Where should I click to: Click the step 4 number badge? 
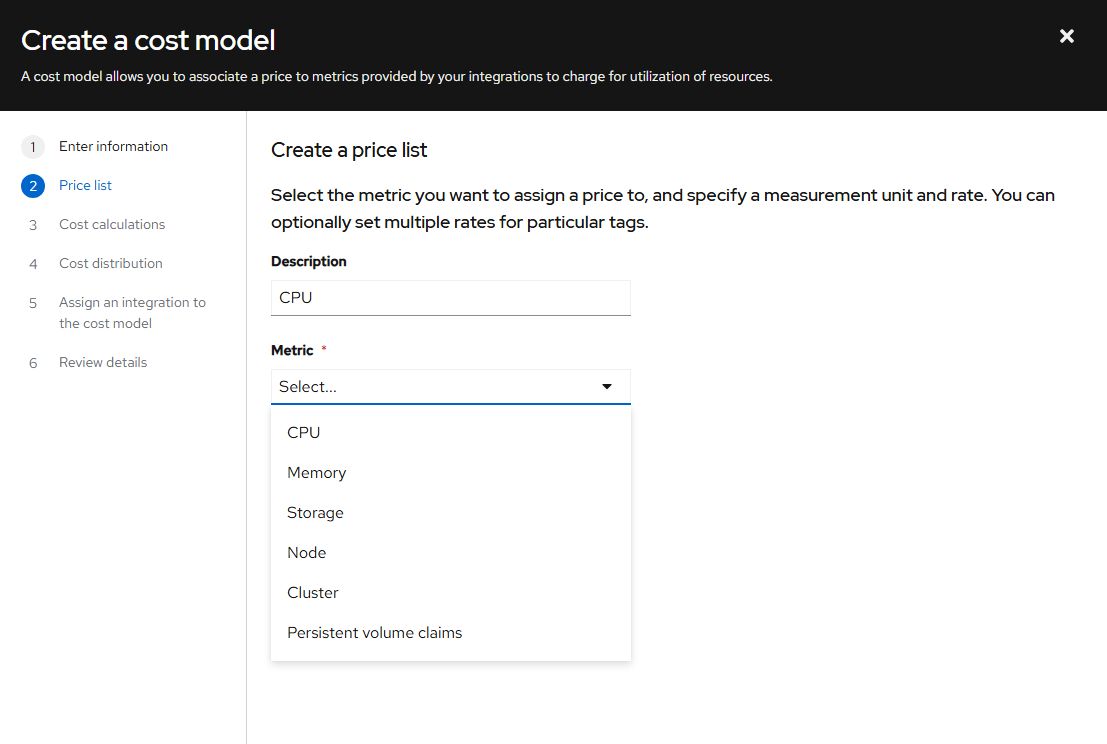(33, 264)
